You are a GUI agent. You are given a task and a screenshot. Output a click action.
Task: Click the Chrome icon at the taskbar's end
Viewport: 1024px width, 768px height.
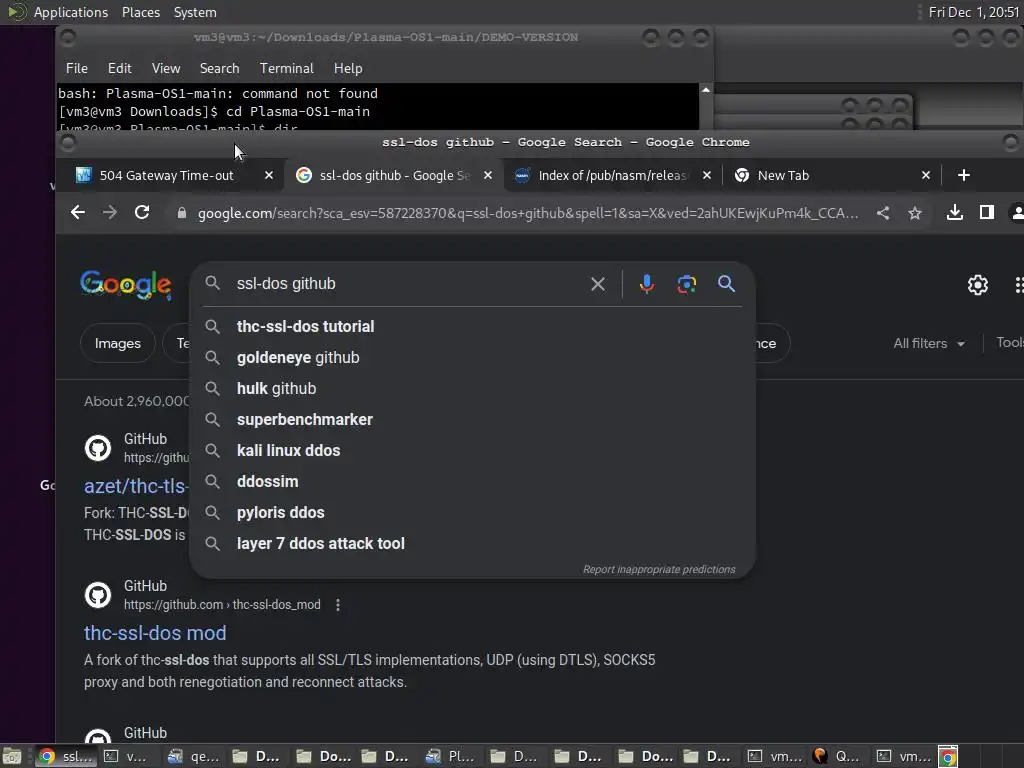[x=948, y=756]
